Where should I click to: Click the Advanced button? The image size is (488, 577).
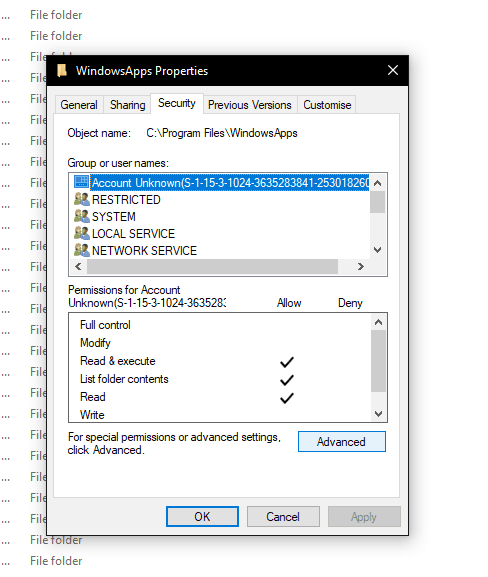click(342, 442)
